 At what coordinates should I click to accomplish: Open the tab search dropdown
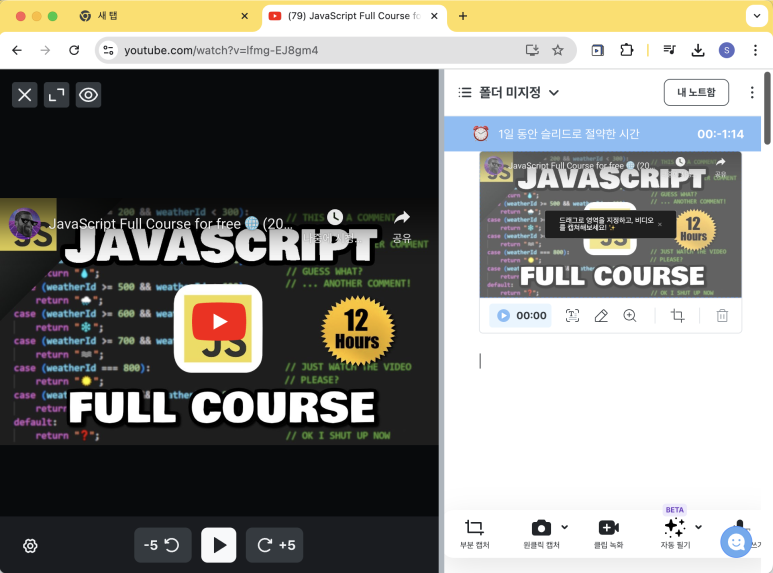[757, 16]
